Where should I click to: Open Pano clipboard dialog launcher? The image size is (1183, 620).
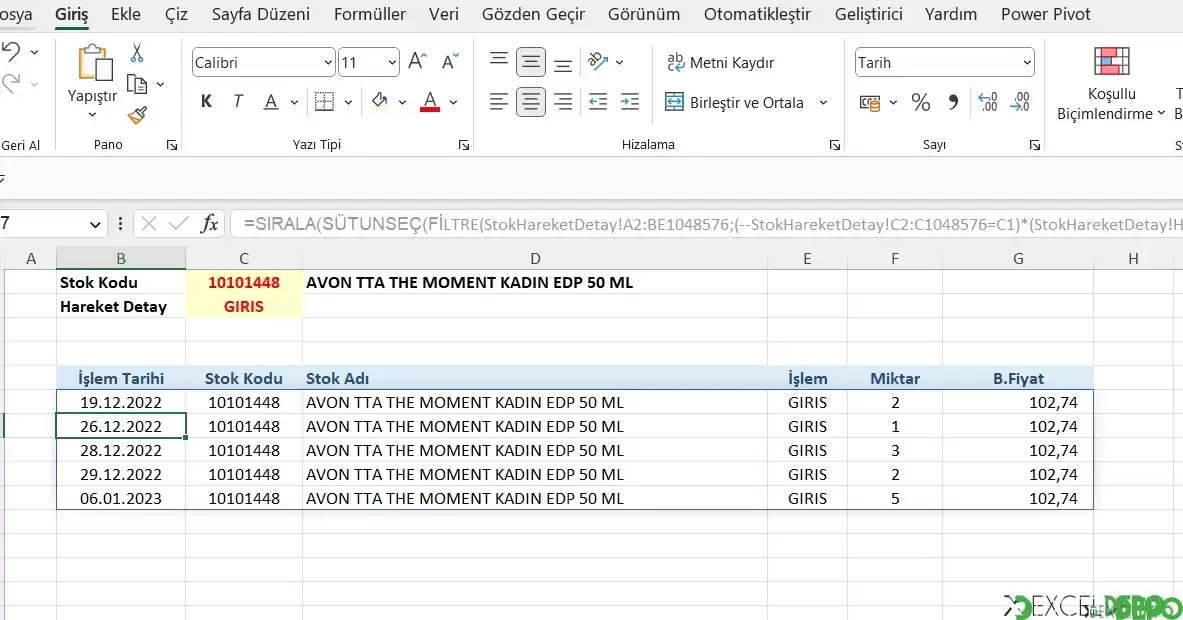172,145
